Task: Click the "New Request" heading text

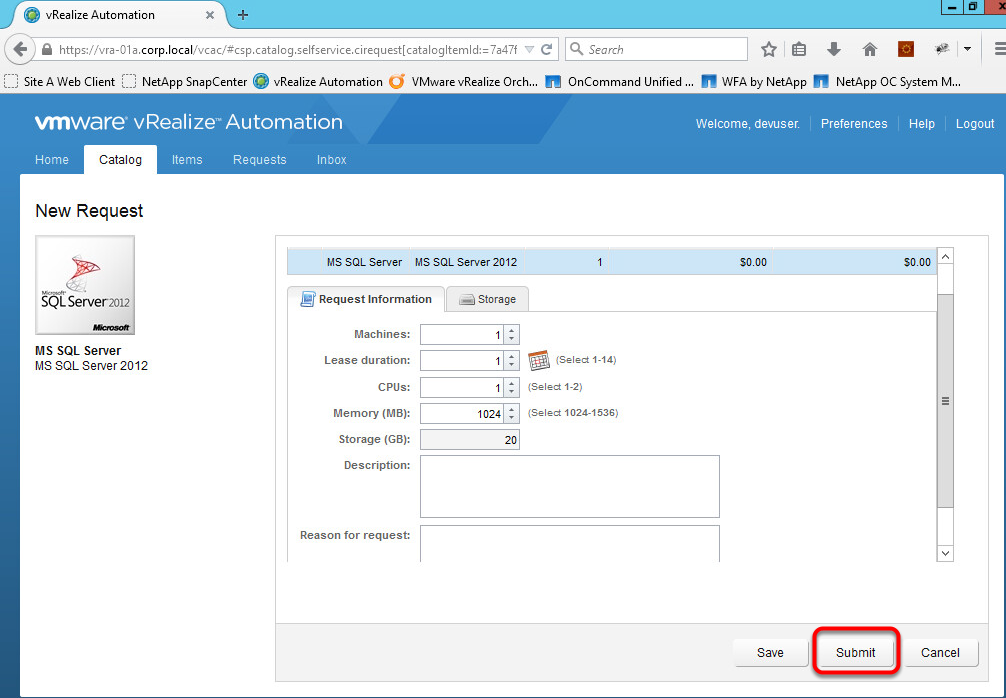Action: click(89, 210)
